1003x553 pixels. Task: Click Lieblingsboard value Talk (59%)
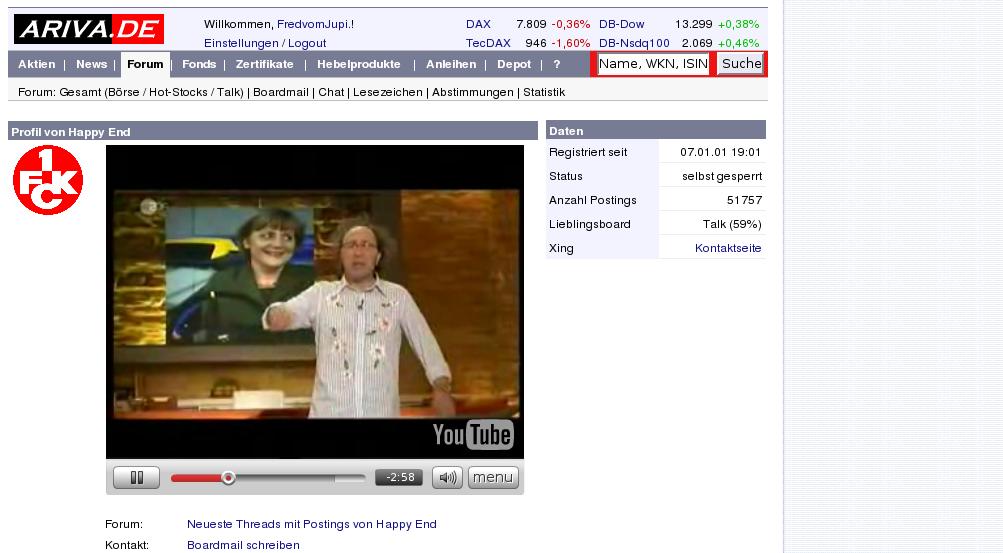(732, 224)
